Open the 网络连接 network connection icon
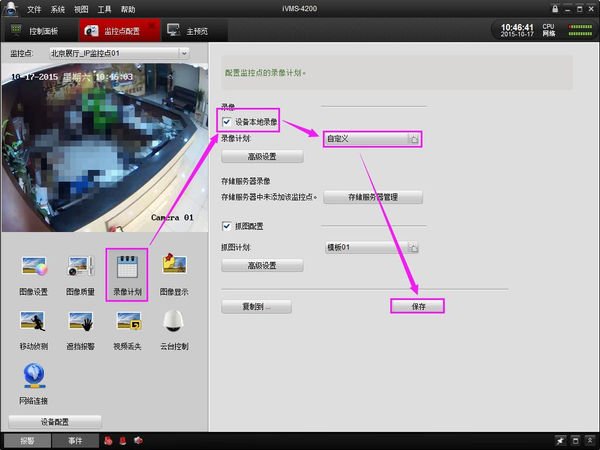The width and height of the screenshot is (600, 450). 34,376
